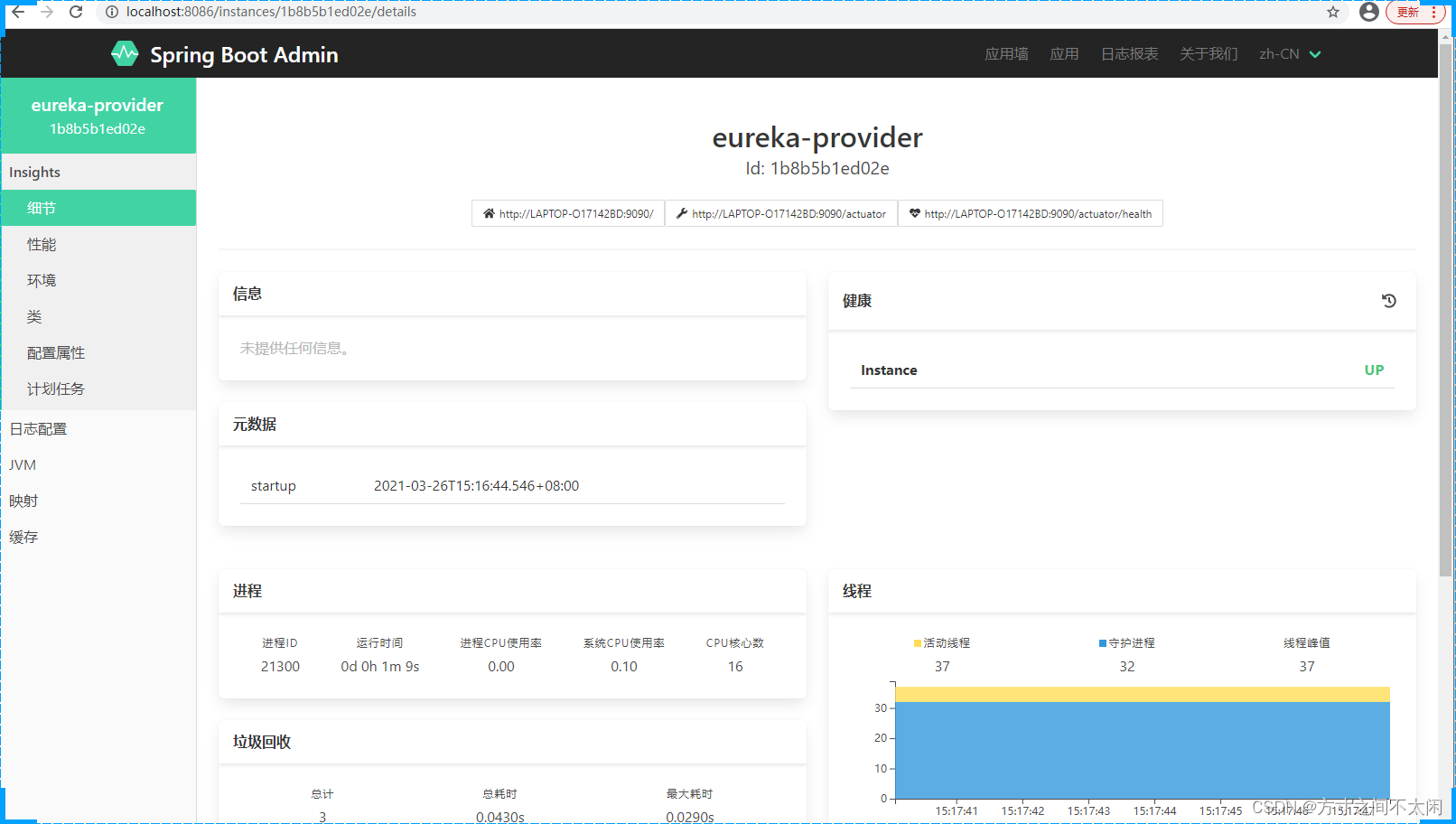
Task: Go back with the browser back arrow
Action: (x=18, y=12)
